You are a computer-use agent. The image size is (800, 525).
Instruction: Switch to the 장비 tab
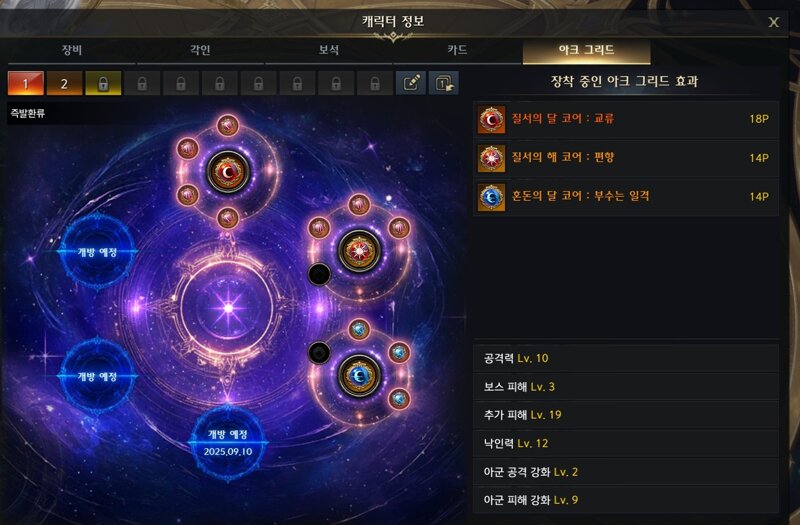point(72,50)
